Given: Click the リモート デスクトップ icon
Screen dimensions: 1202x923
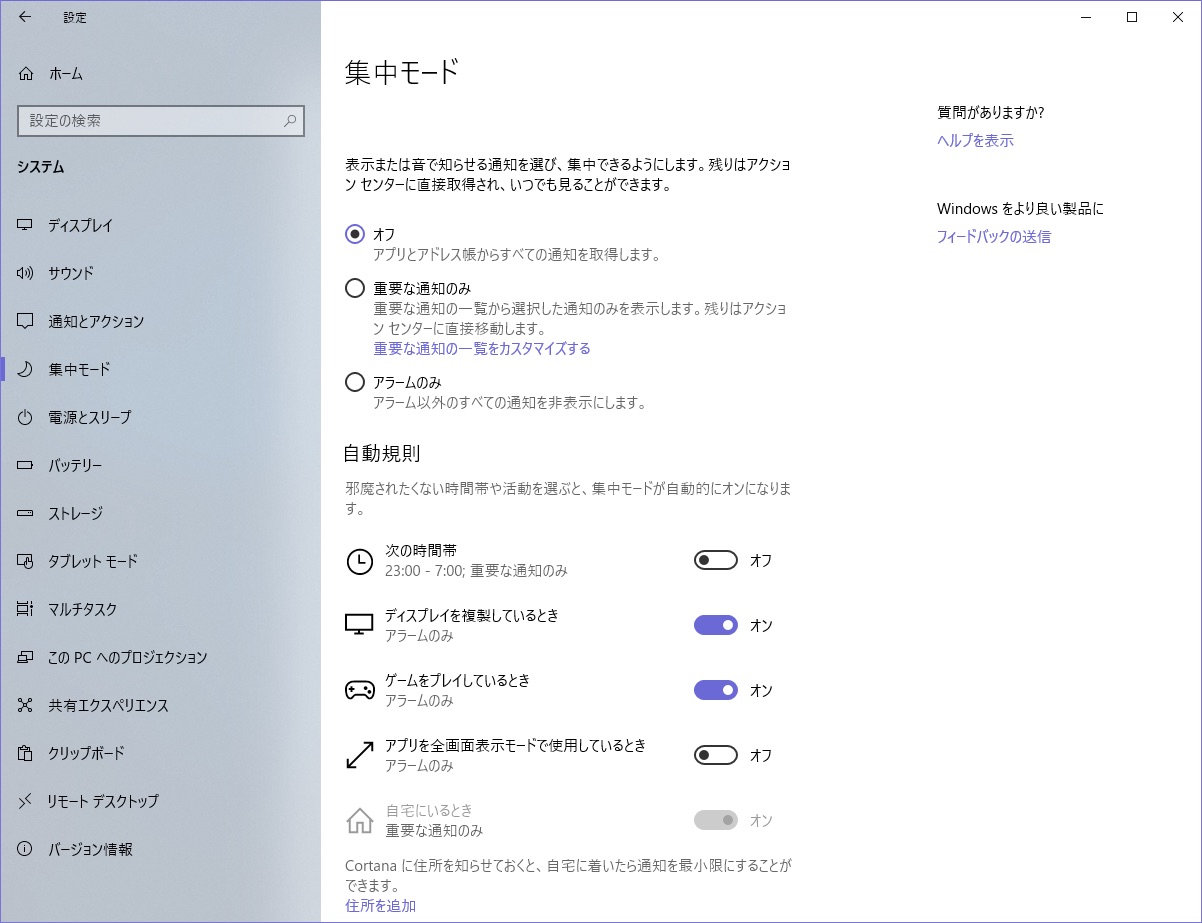Looking at the screenshot, I should 26,801.
